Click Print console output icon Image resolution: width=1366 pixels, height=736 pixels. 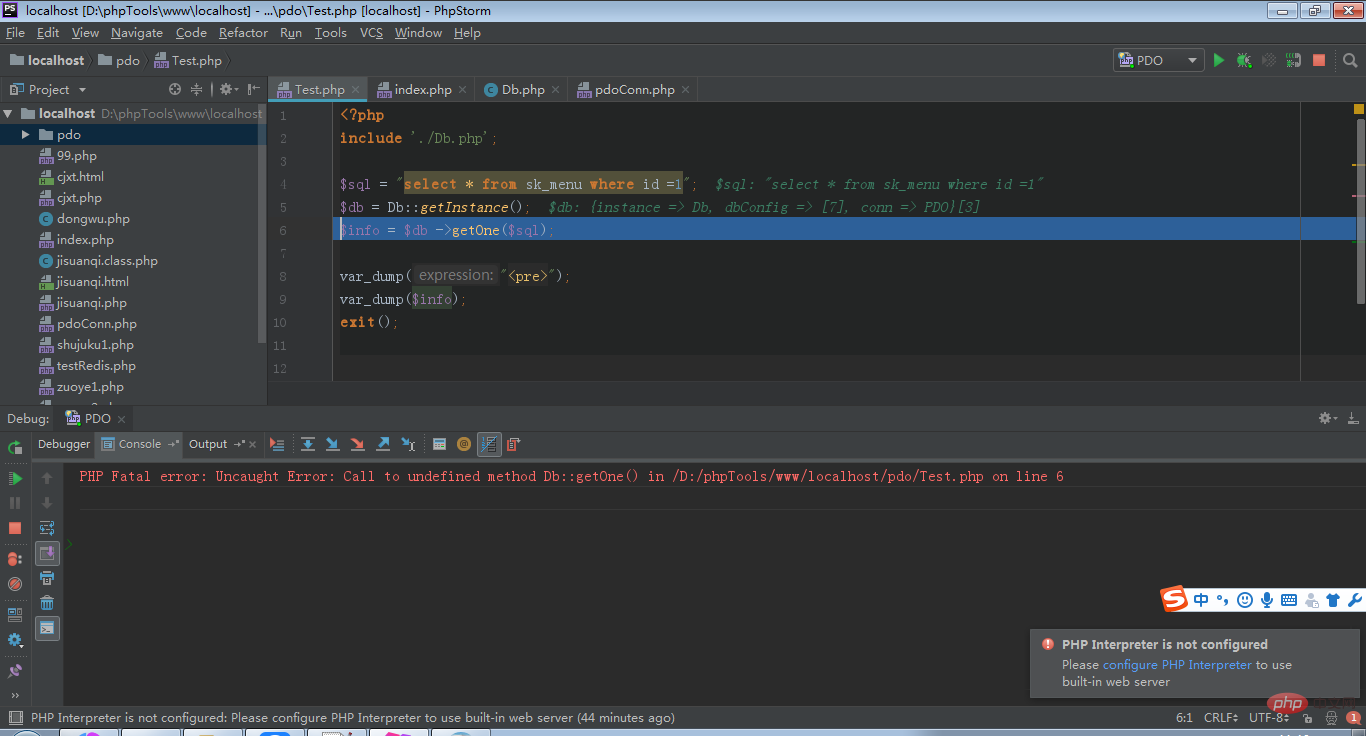coord(47,577)
